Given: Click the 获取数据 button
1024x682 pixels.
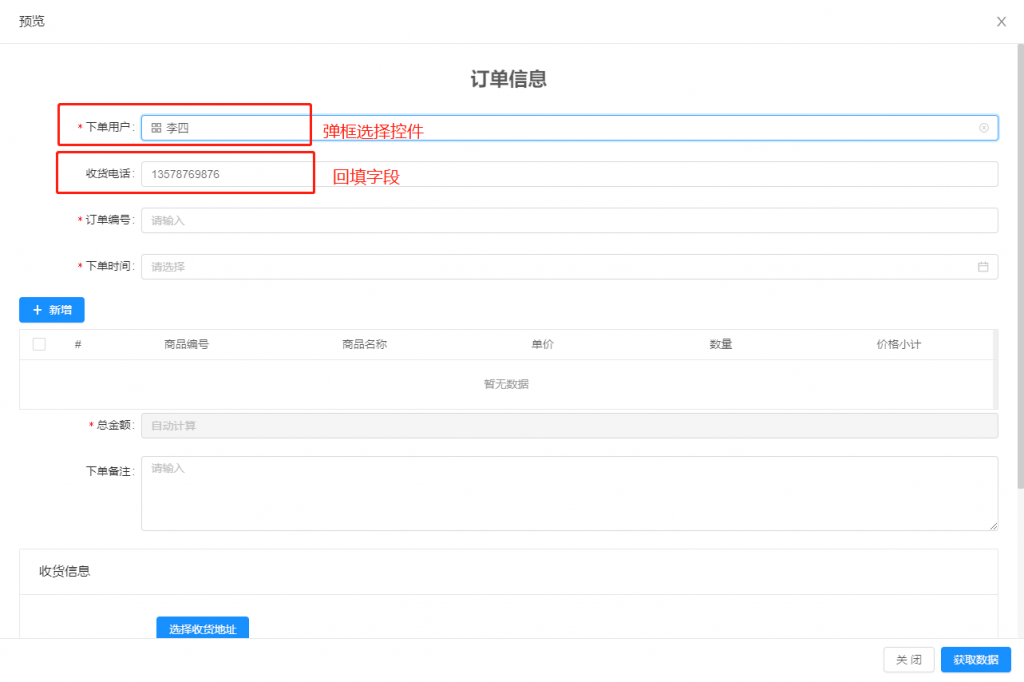Looking at the screenshot, I should (975, 660).
